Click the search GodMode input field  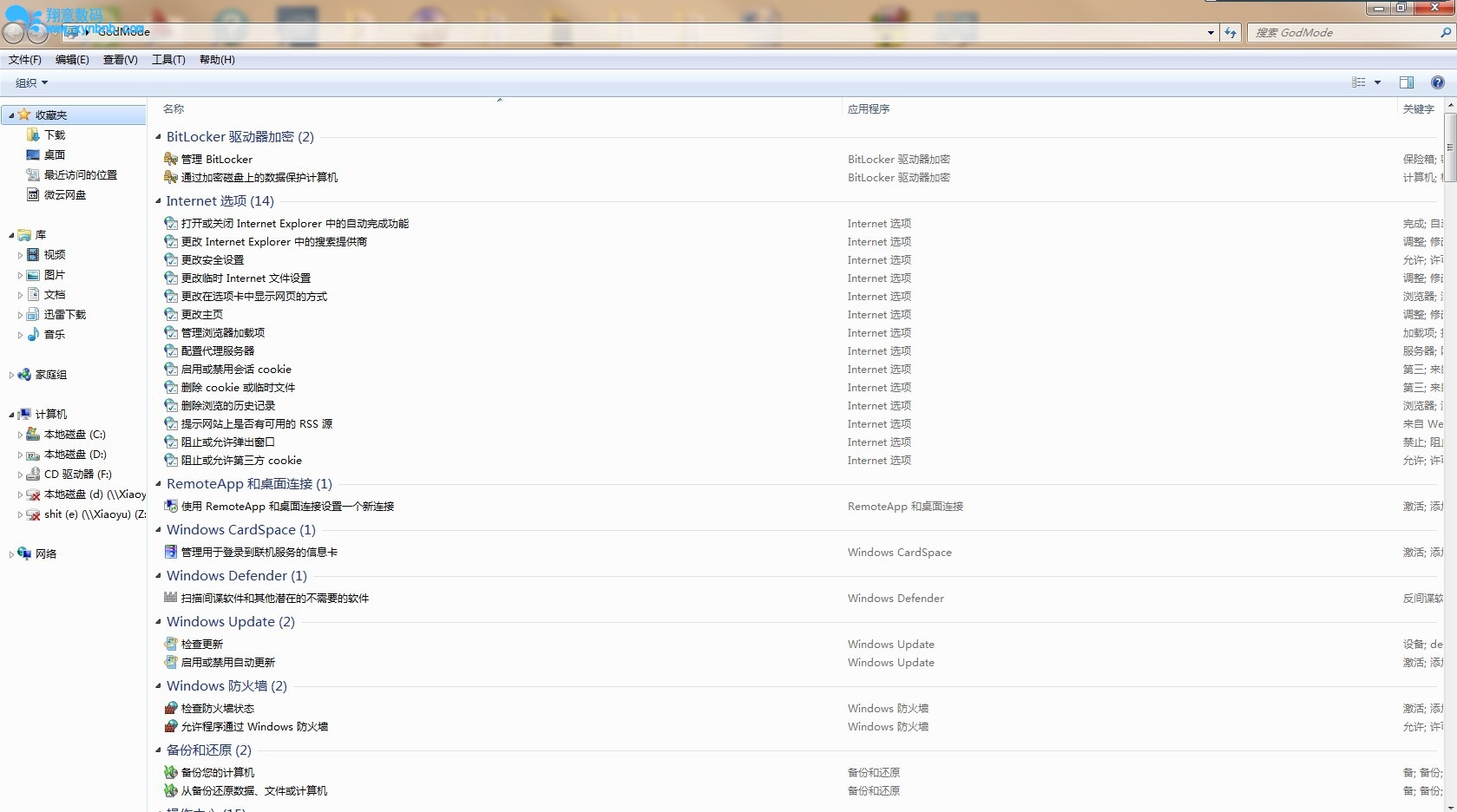(1343, 32)
